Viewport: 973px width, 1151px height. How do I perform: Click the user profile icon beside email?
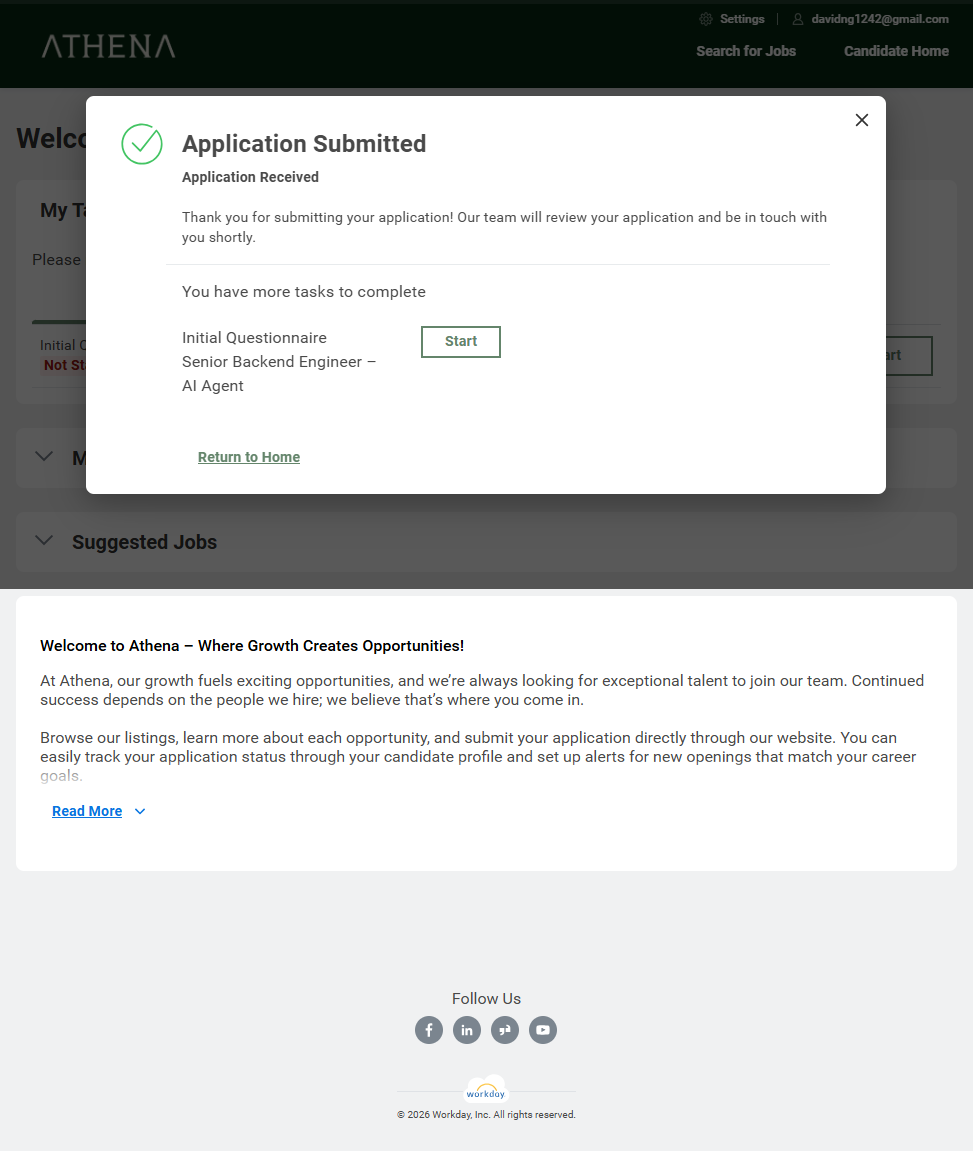(798, 19)
